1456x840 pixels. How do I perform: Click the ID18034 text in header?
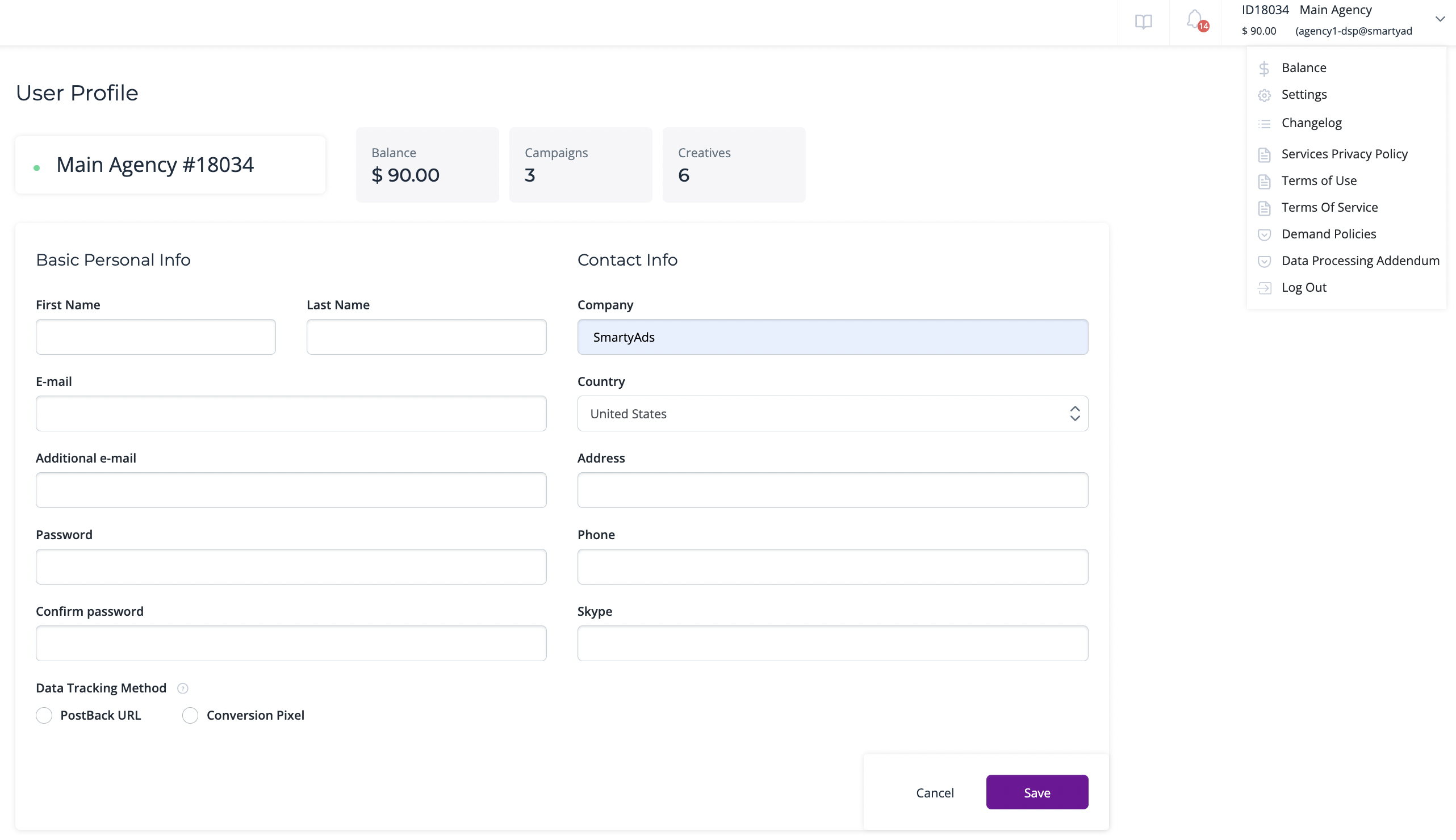pyautogui.click(x=1265, y=10)
